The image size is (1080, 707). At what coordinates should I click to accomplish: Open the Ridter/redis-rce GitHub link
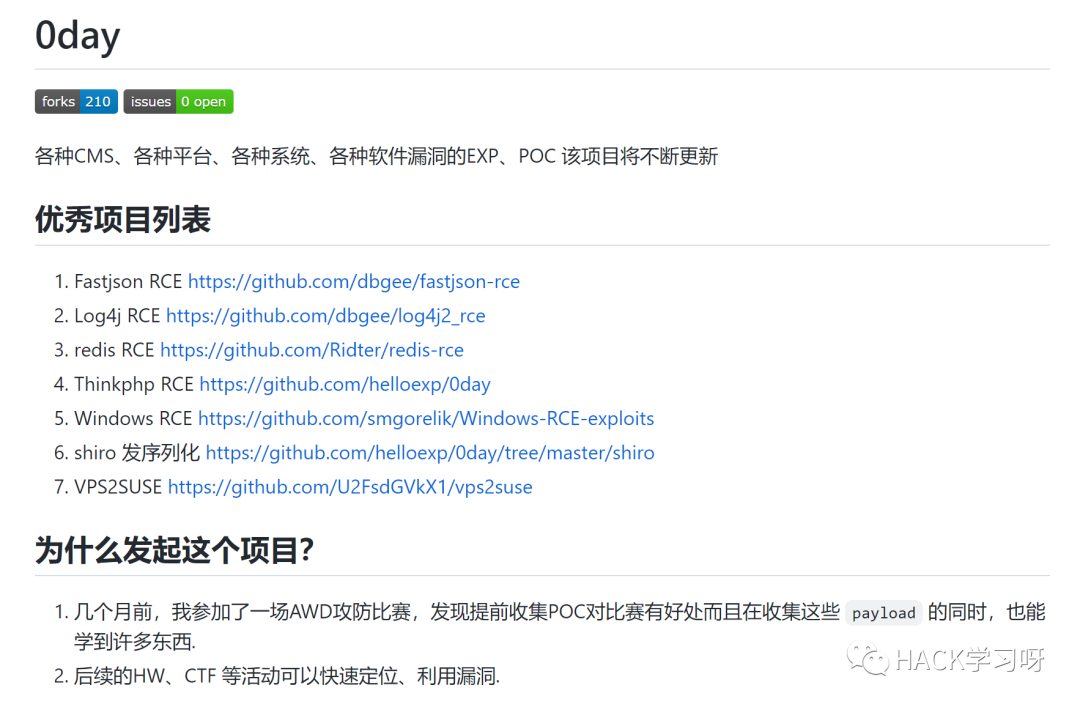coord(312,350)
